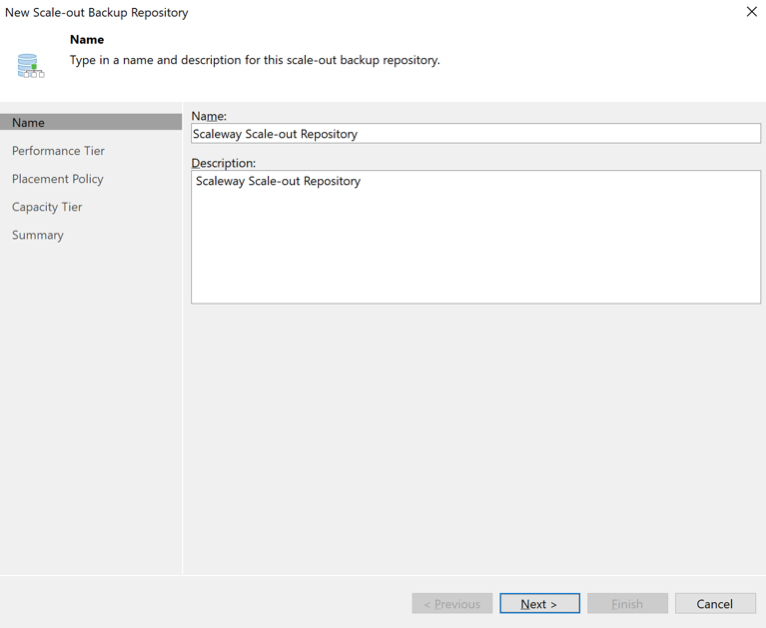
Task: Click the 'Description:' field label
Action: tap(224, 162)
